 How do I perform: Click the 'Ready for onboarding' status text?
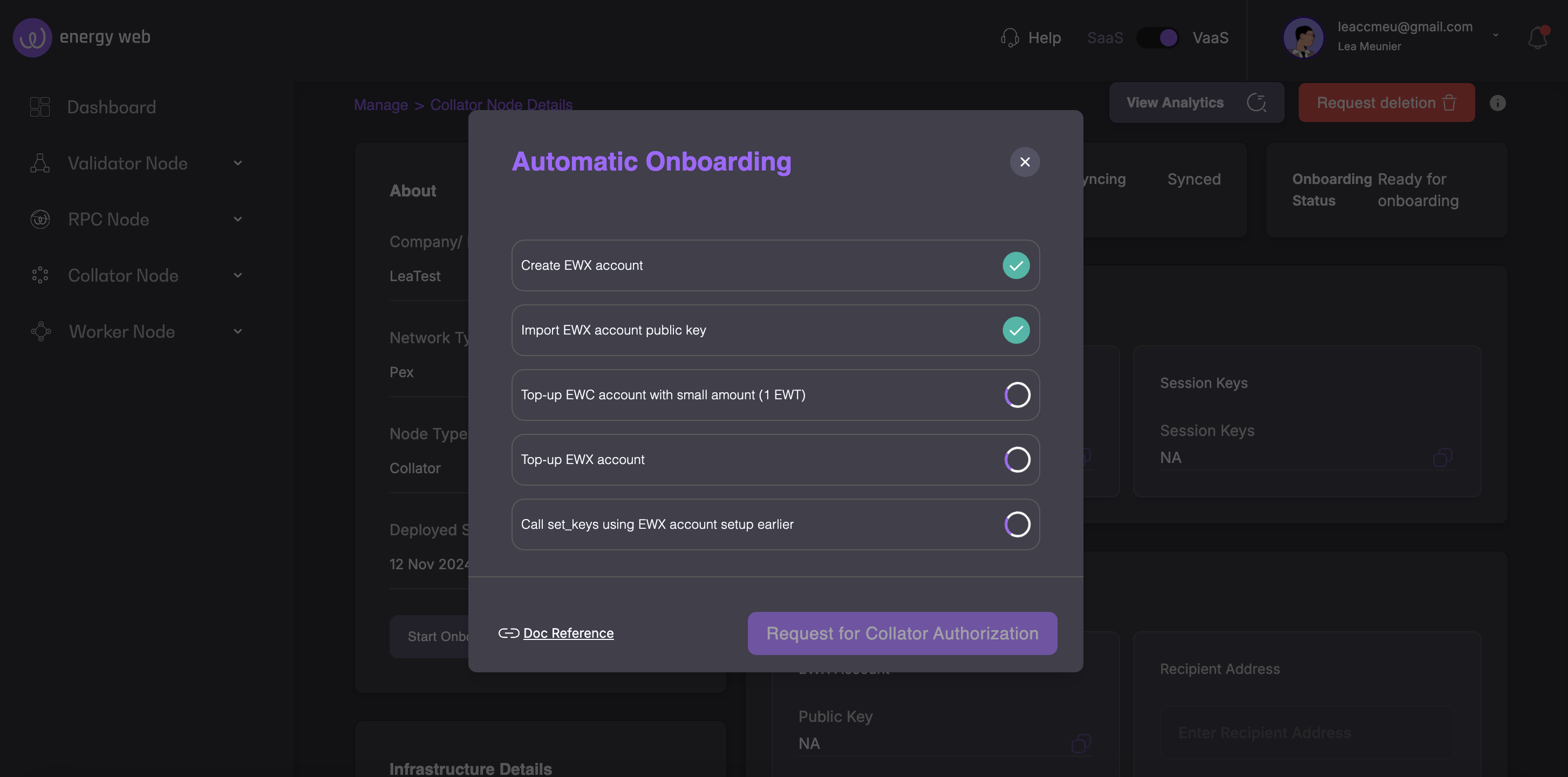(x=1417, y=189)
